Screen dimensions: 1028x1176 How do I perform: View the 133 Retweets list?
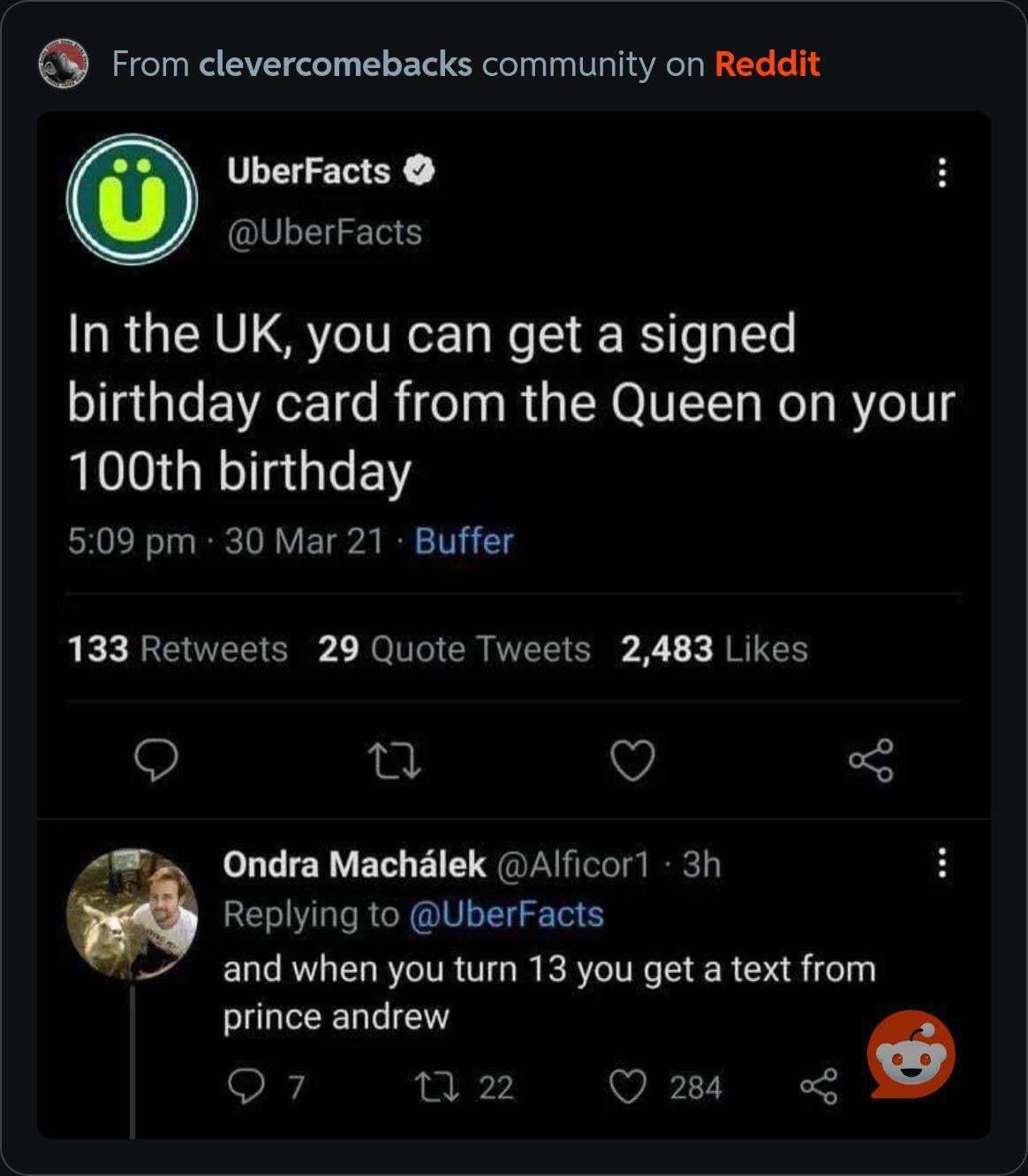pos(178,649)
